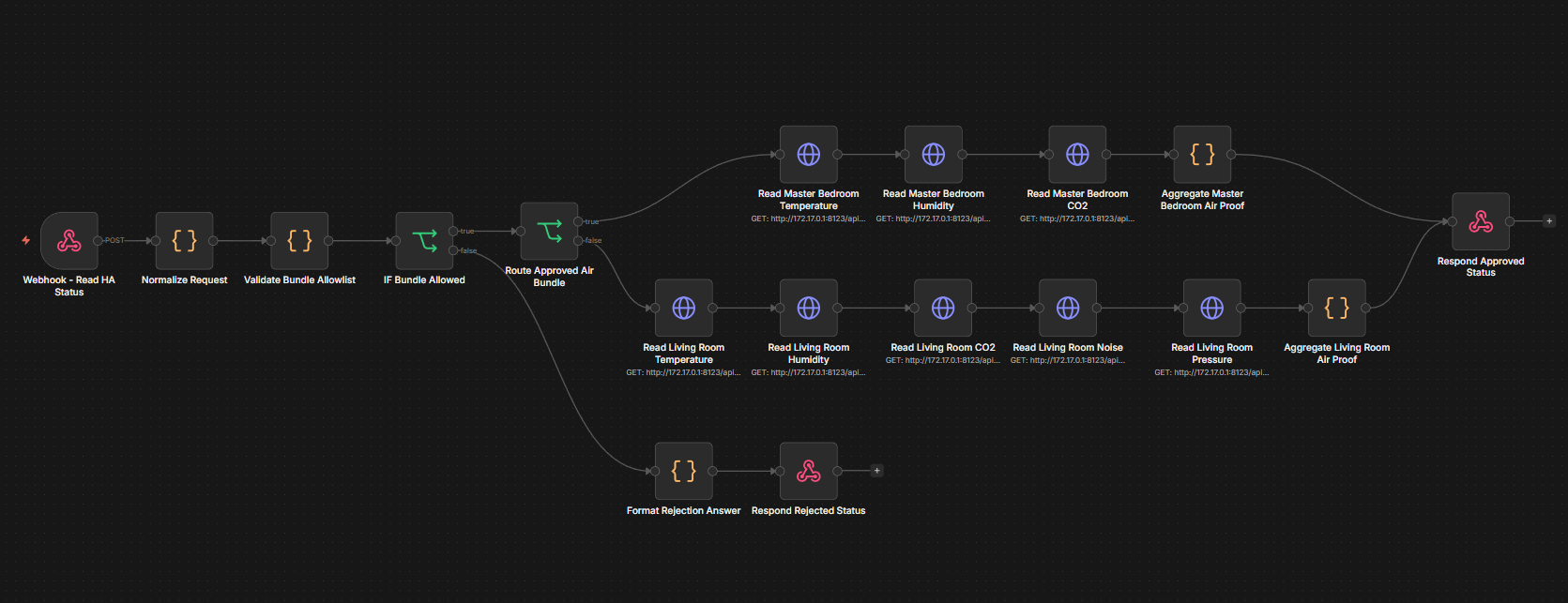Open Read Living Room Pressure HTTP node
This screenshot has width=1568, height=603.
[1212, 309]
